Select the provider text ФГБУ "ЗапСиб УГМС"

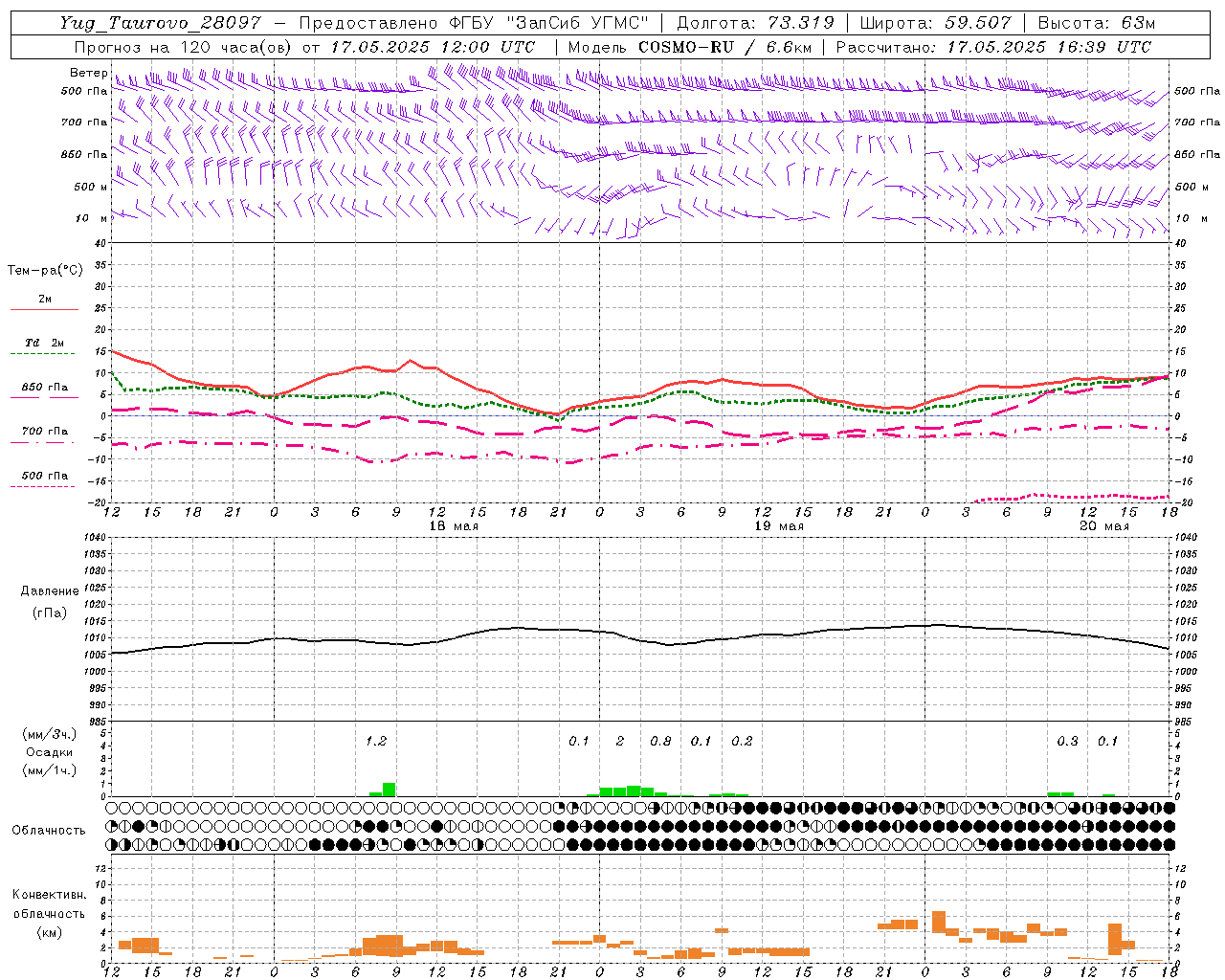coord(548,24)
